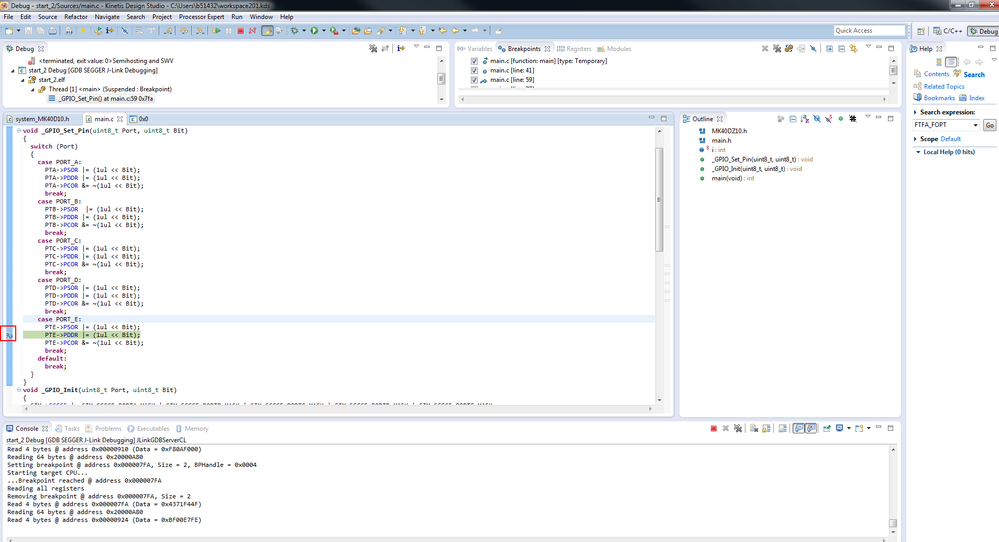Toggle Hide Fields filter in Outline toolbar
The image size is (999, 542).
tap(817, 119)
